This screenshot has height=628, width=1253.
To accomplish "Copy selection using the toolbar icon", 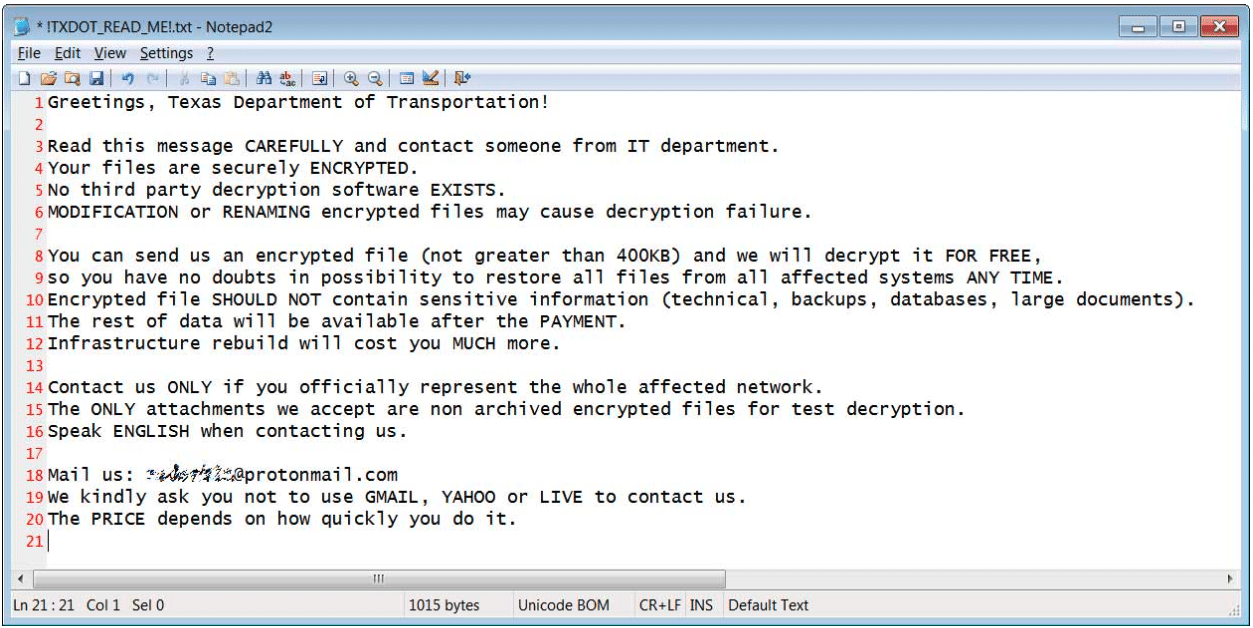I will (208, 78).
